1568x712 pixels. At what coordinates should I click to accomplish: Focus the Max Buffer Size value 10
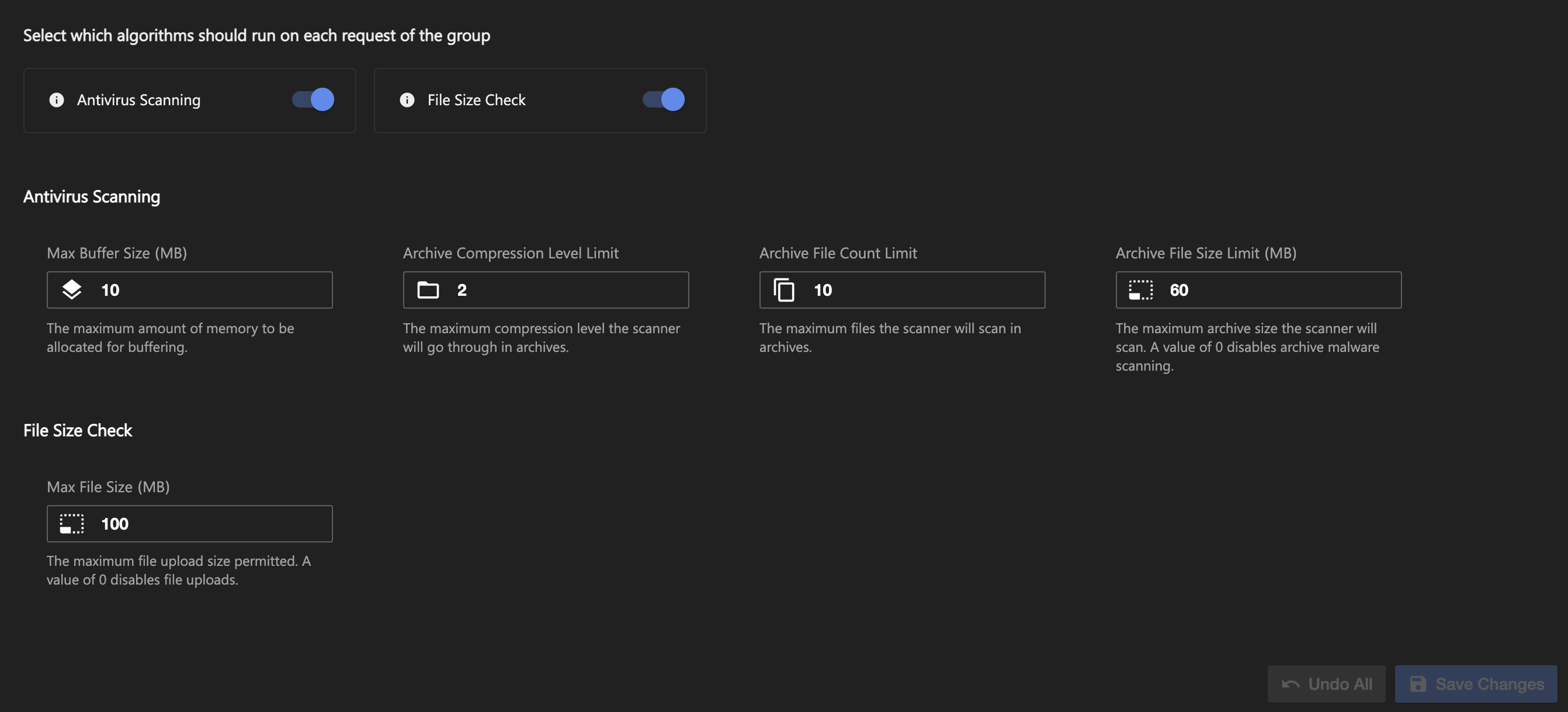tap(189, 290)
